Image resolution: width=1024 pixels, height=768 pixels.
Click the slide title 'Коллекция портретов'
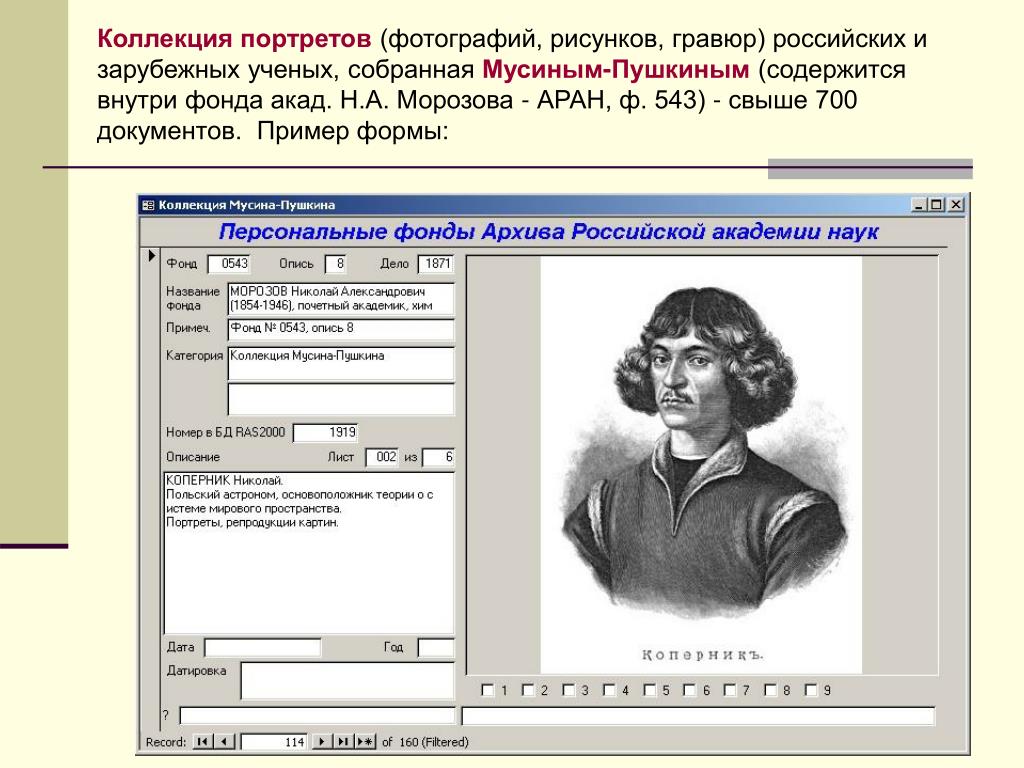point(234,39)
